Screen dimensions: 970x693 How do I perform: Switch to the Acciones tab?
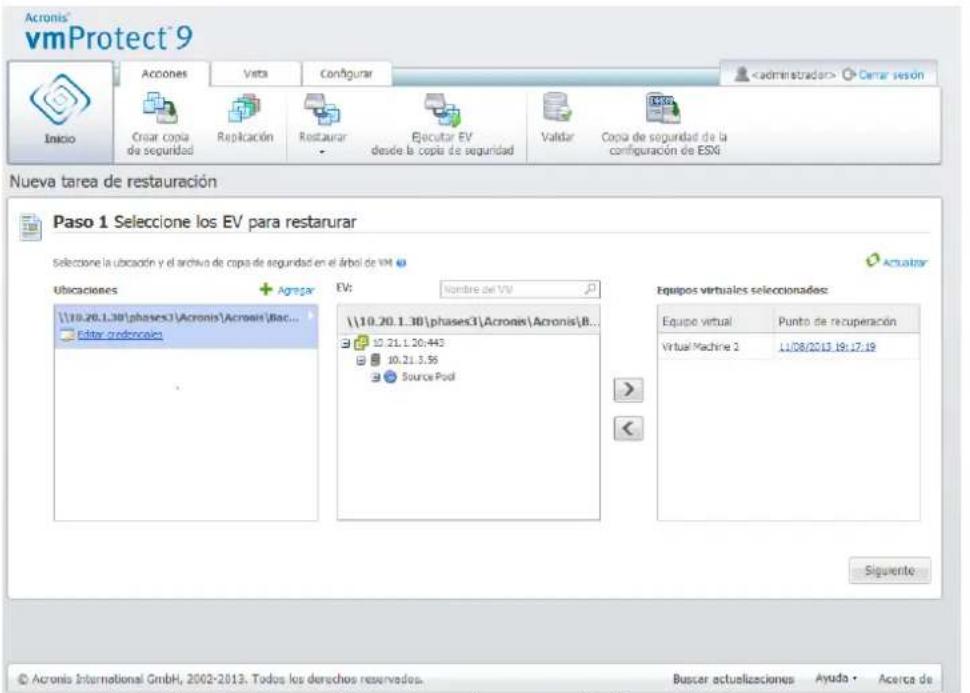click(x=164, y=74)
